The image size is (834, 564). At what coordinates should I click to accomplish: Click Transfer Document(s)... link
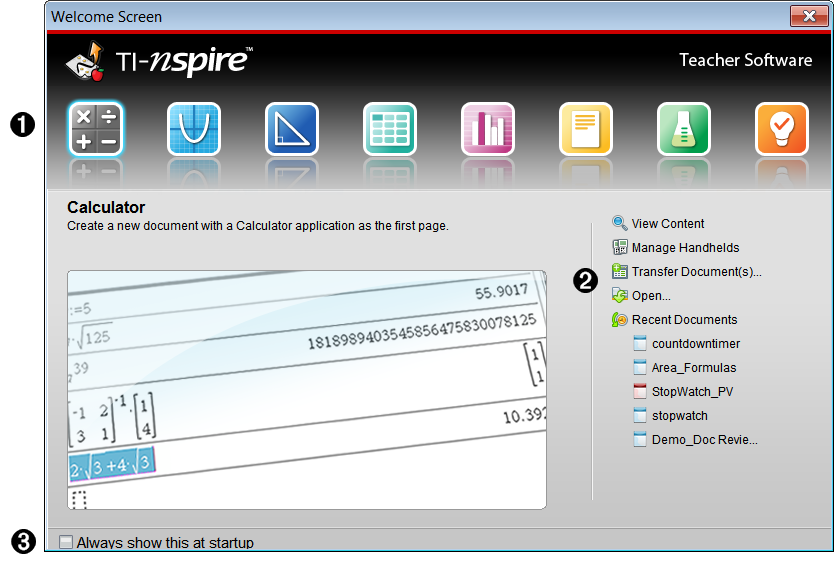pos(696,272)
